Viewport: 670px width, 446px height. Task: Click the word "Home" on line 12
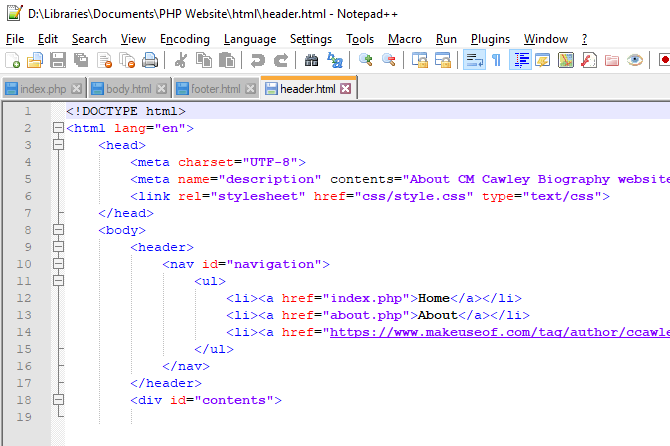point(434,298)
